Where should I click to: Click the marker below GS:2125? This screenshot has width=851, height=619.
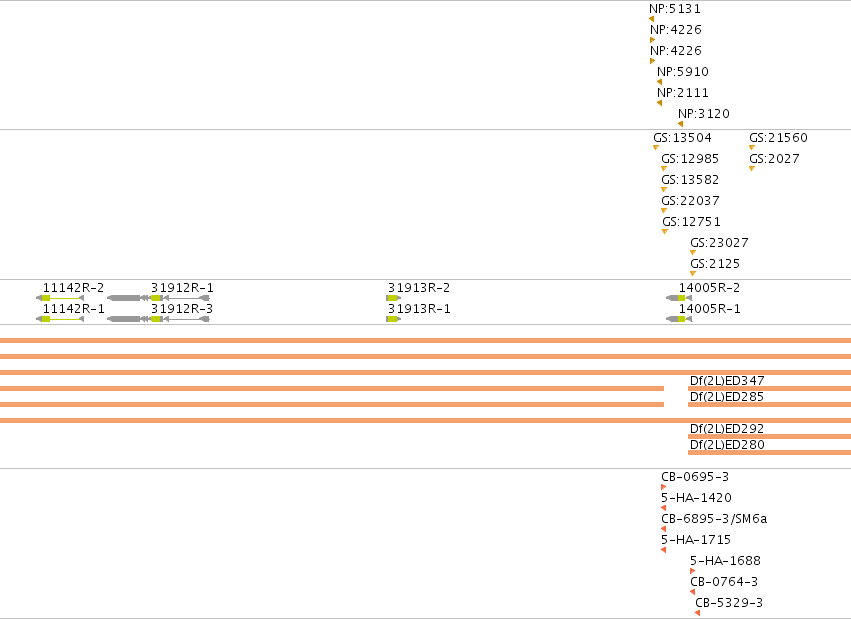click(693, 274)
